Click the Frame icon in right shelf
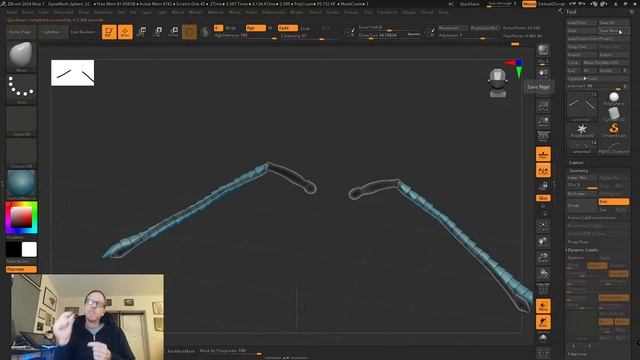Viewport: 640px width, 360px height. (x=543, y=226)
